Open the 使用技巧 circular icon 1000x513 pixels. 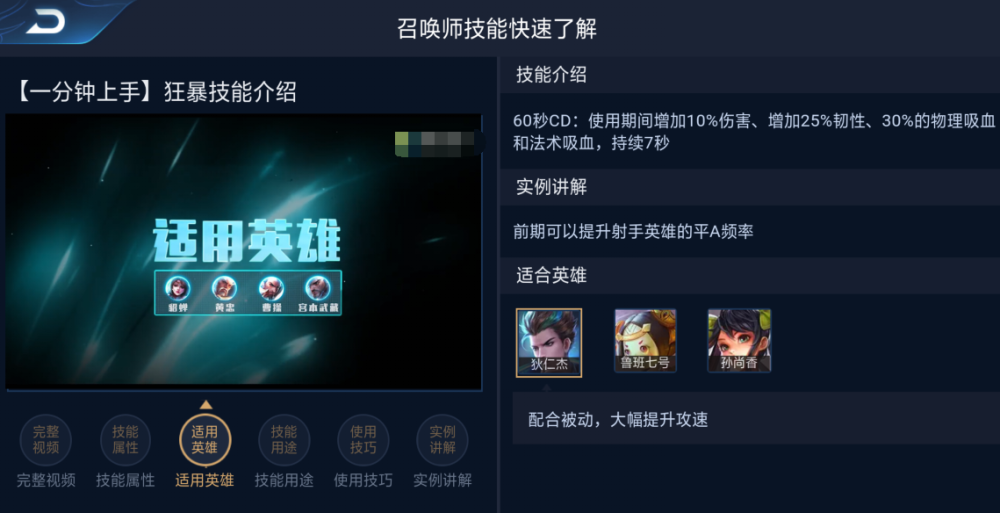(x=363, y=440)
